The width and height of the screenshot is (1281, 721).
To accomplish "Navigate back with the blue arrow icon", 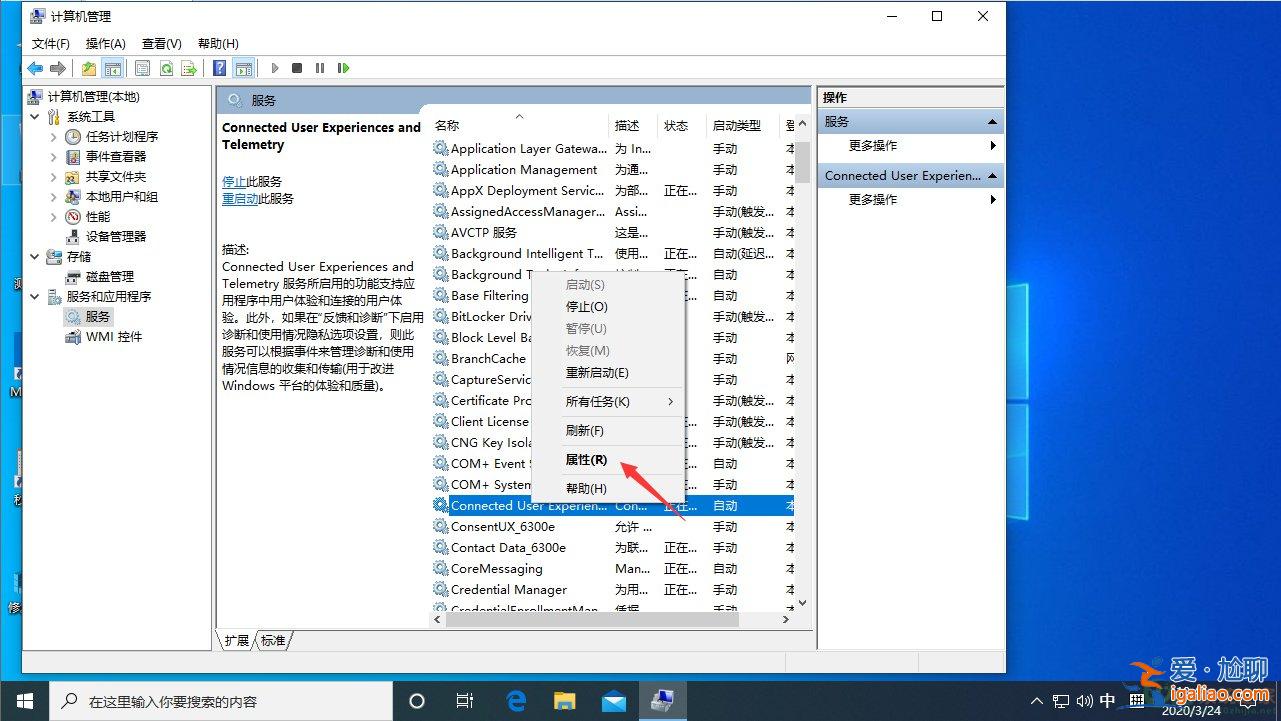I will pyautogui.click(x=35, y=67).
